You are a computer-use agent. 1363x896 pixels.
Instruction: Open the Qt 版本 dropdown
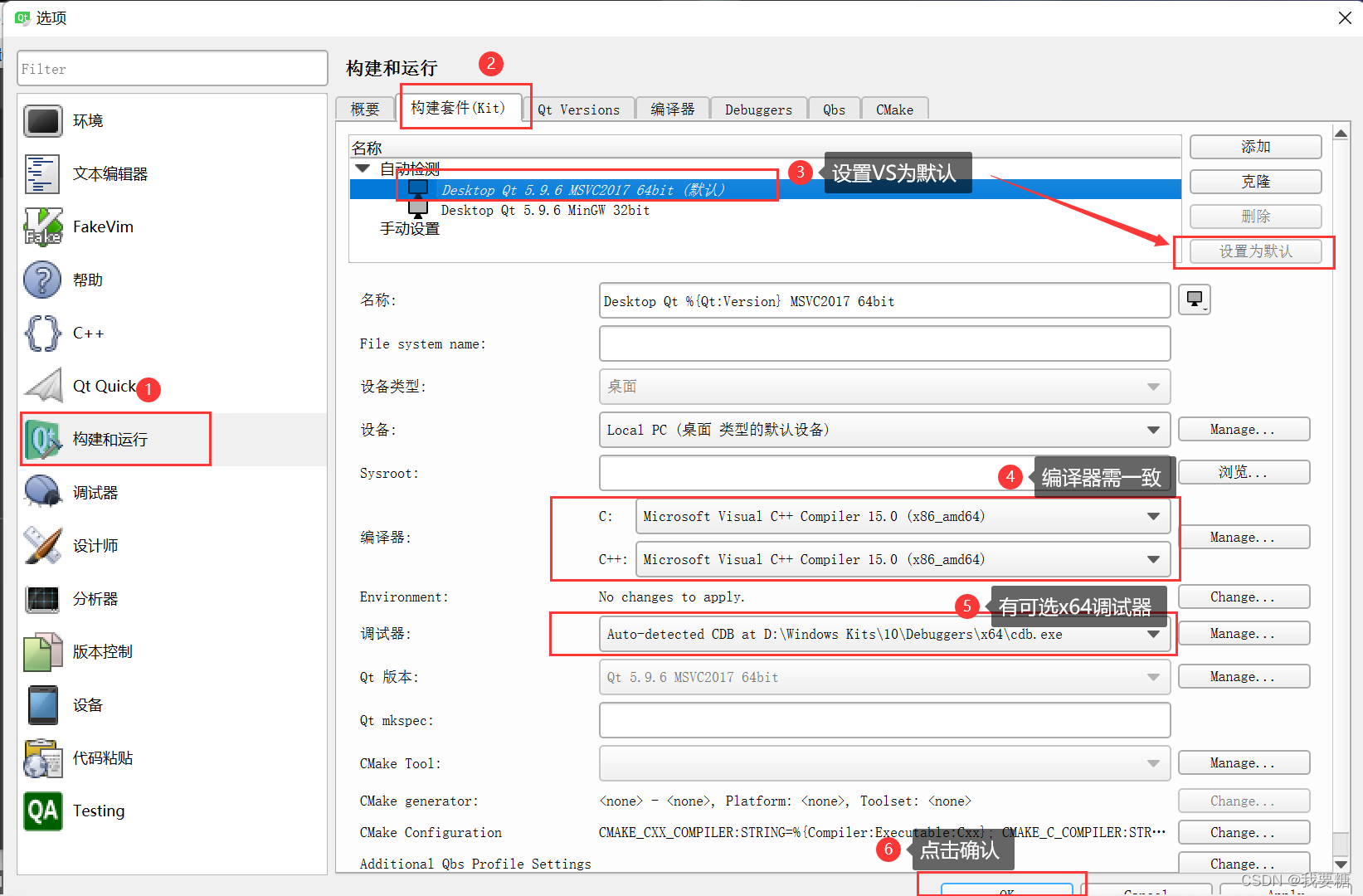point(884,677)
